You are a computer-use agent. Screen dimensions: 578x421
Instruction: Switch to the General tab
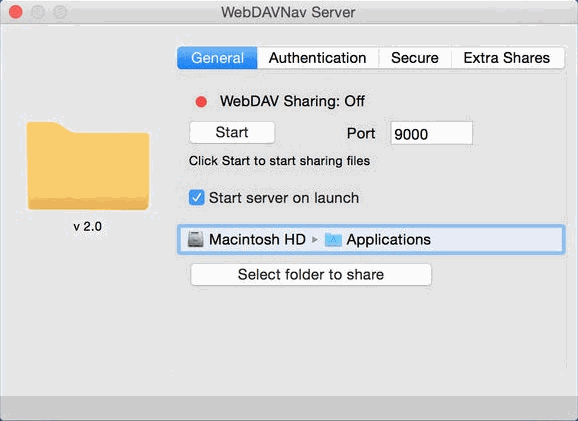tap(217, 58)
